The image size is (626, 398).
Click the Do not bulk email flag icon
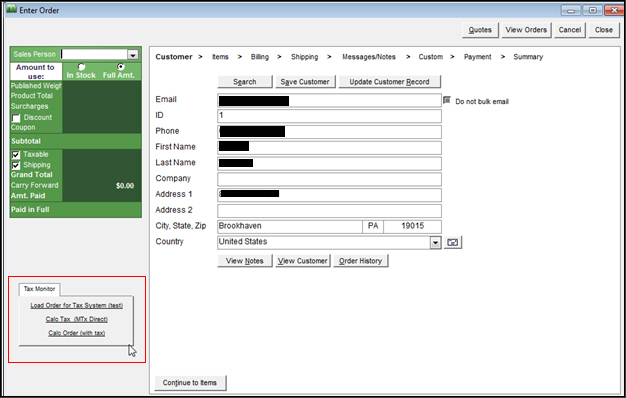coord(447,100)
